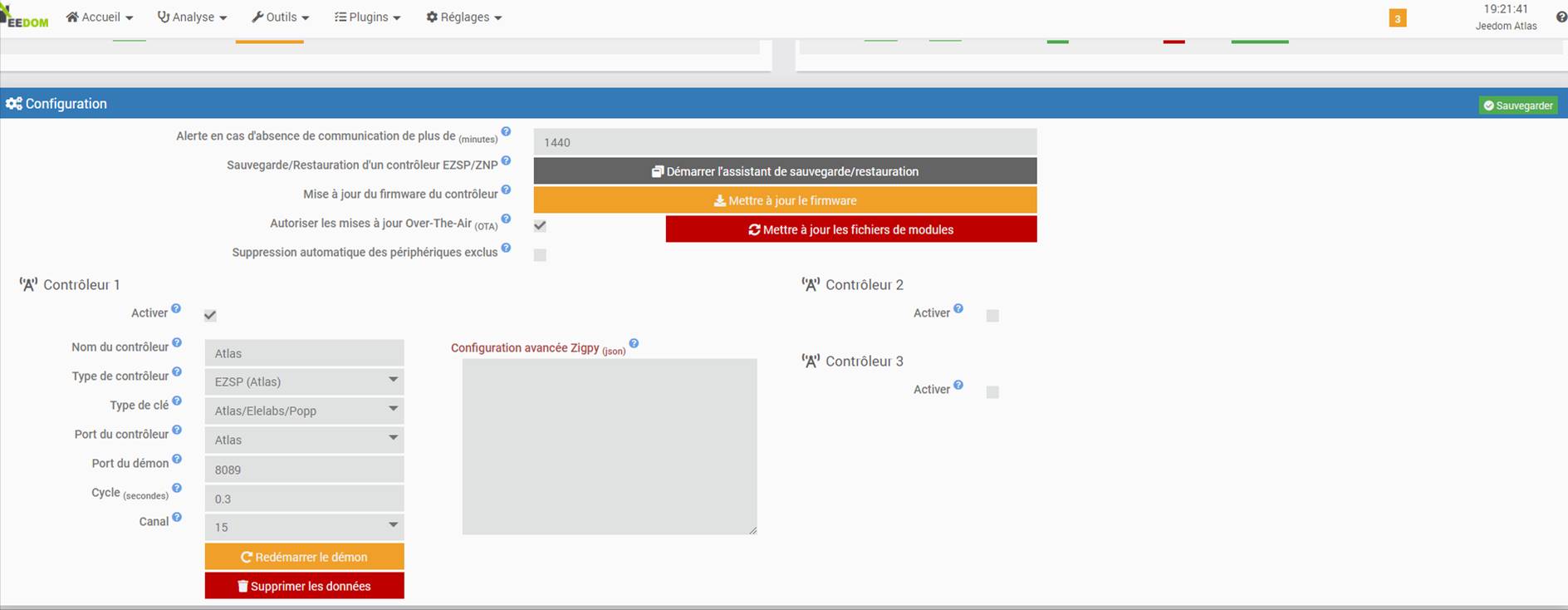Show help for Type de contrôleur
The width and height of the screenshot is (1568, 610).
point(177,371)
